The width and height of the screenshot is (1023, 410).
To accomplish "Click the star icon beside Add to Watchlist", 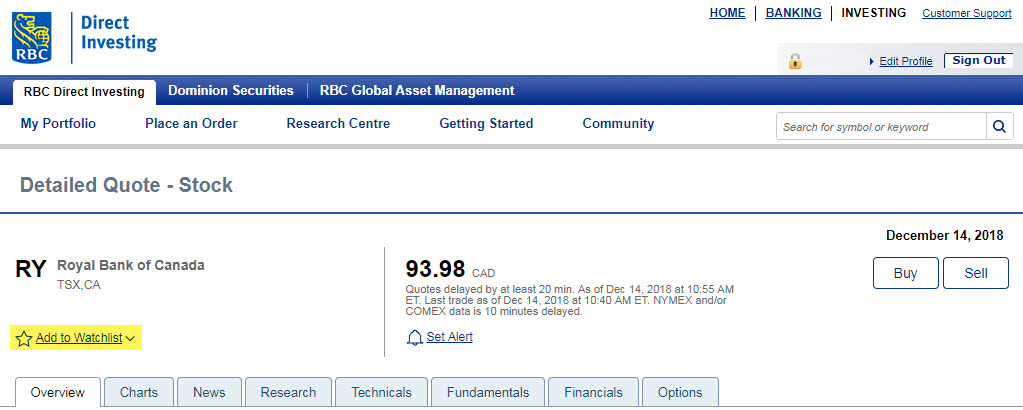I will coord(24,339).
